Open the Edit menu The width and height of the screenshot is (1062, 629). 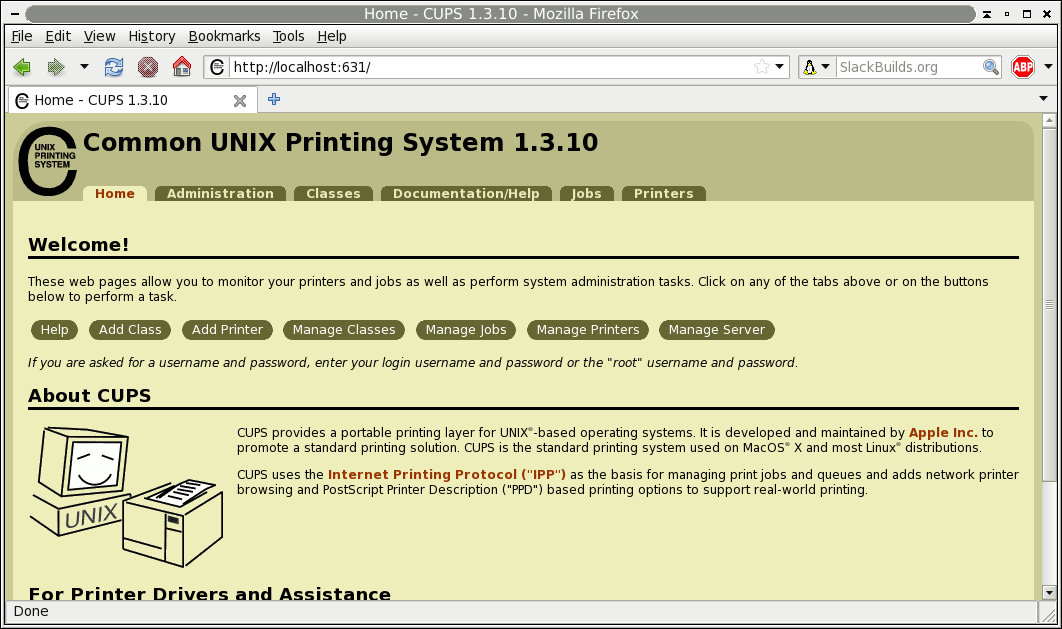coord(58,36)
